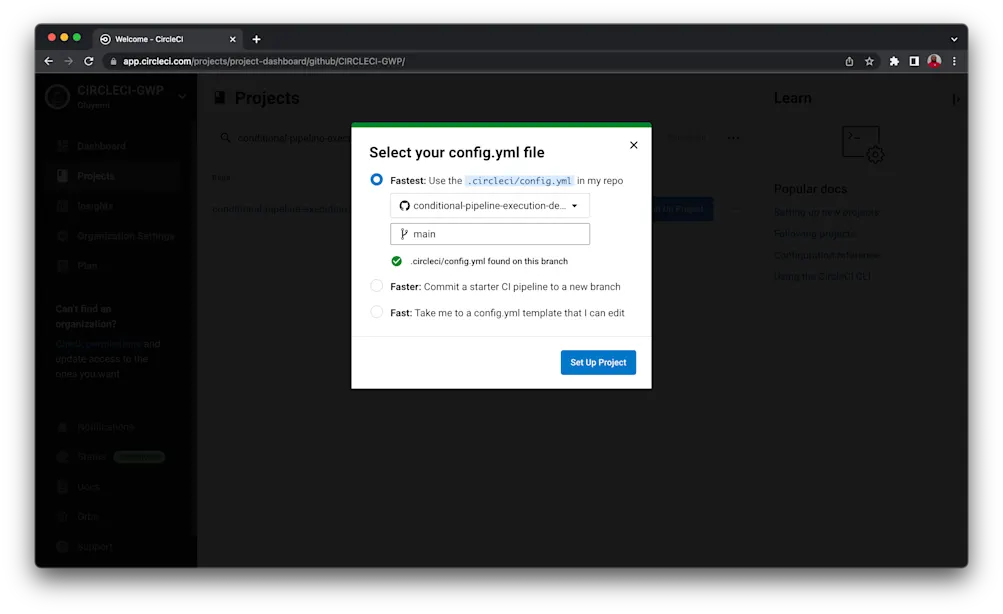Select the Fastest setup option

(x=376, y=179)
